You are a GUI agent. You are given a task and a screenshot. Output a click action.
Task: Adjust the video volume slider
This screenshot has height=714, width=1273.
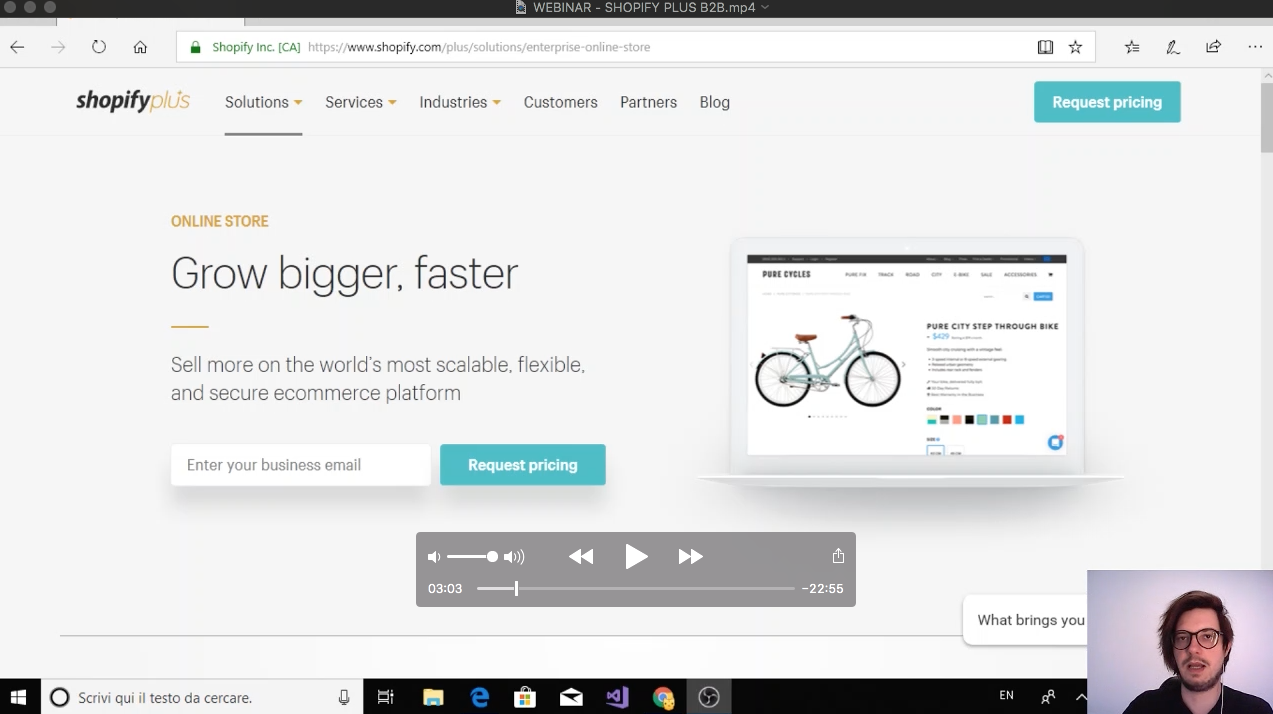(472, 557)
